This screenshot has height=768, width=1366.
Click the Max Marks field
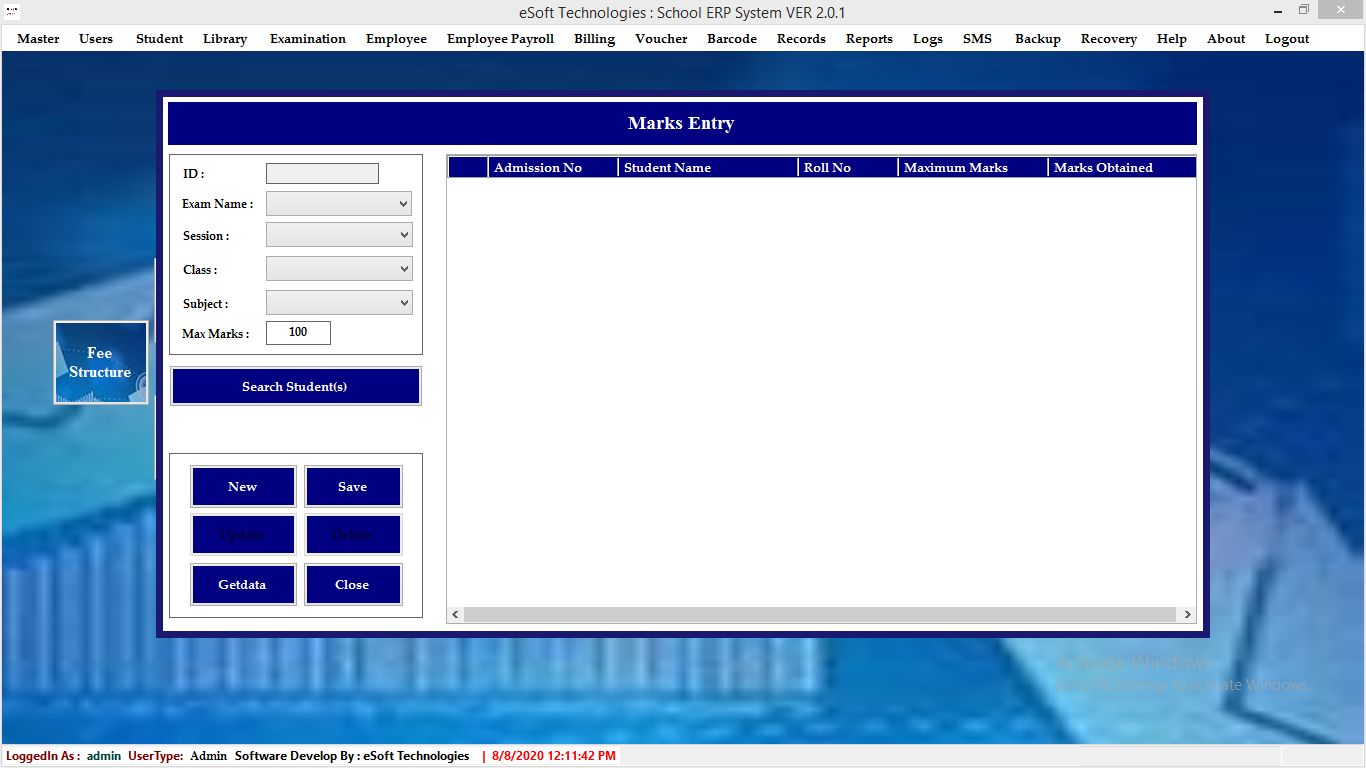point(298,333)
